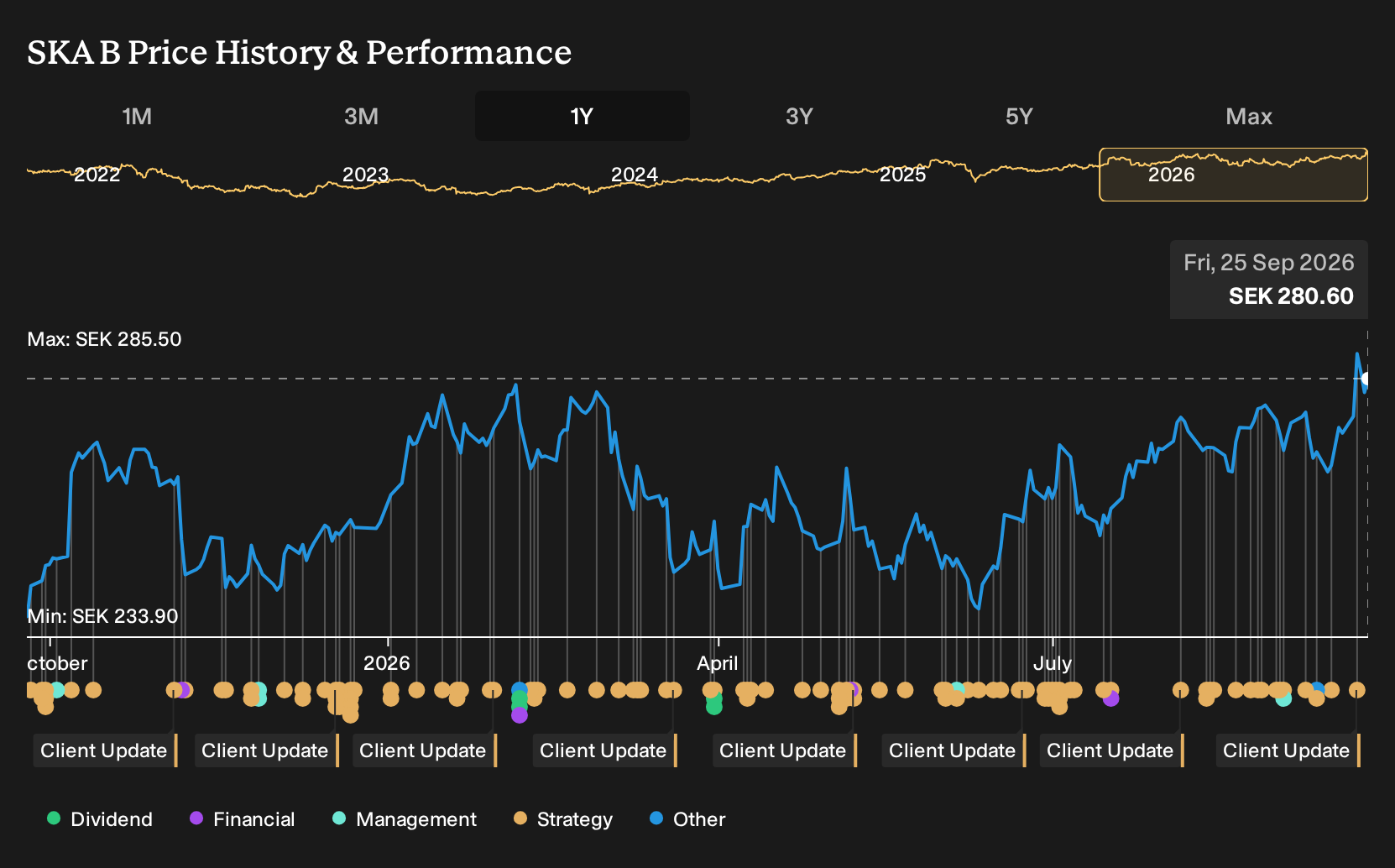
Task: Click the SKA B Price History & Performance heading
Action: (300, 52)
